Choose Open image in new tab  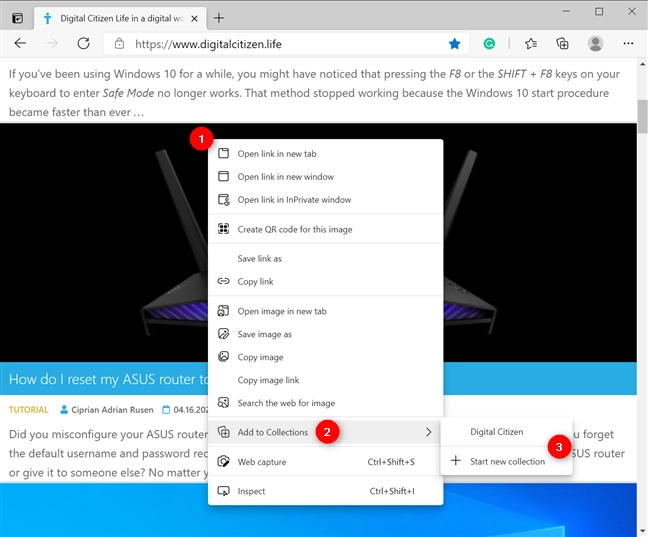pyautogui.click(x=326, y=311)
